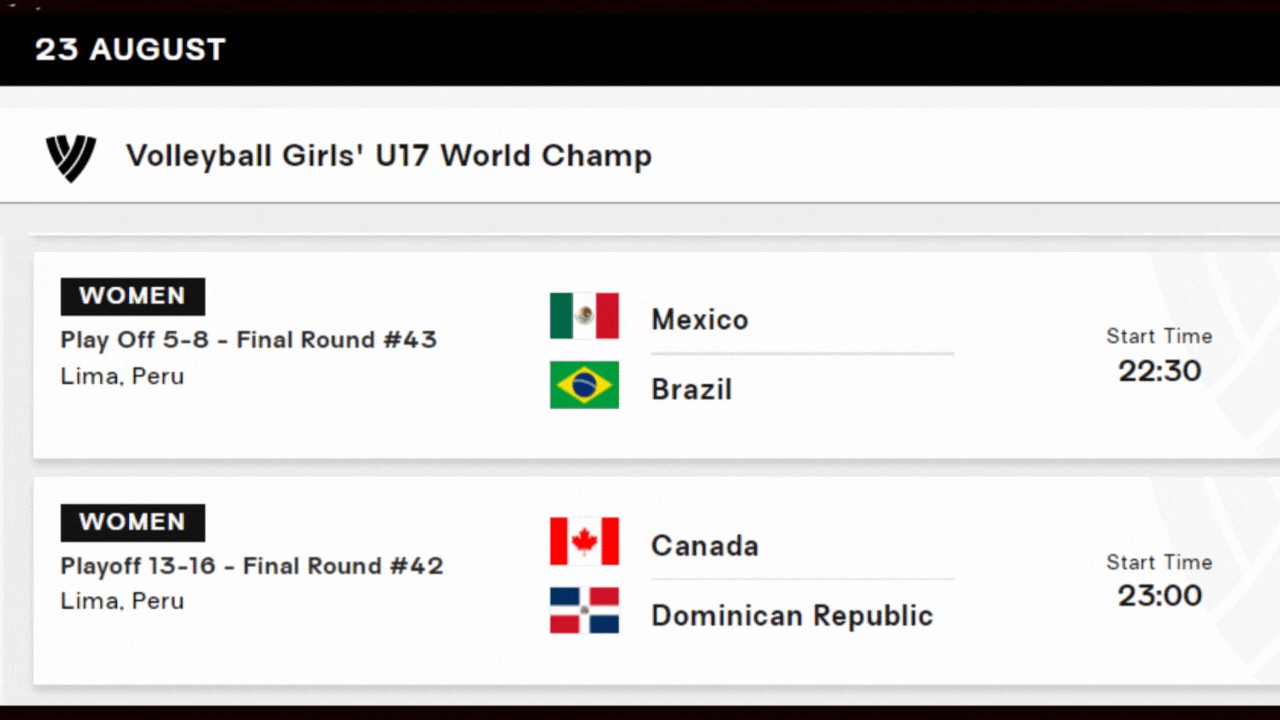Click the volleyball logo icon
The height and width of the screenshot is (720, 1280).
pyautogui.click(x=71, y=158)
